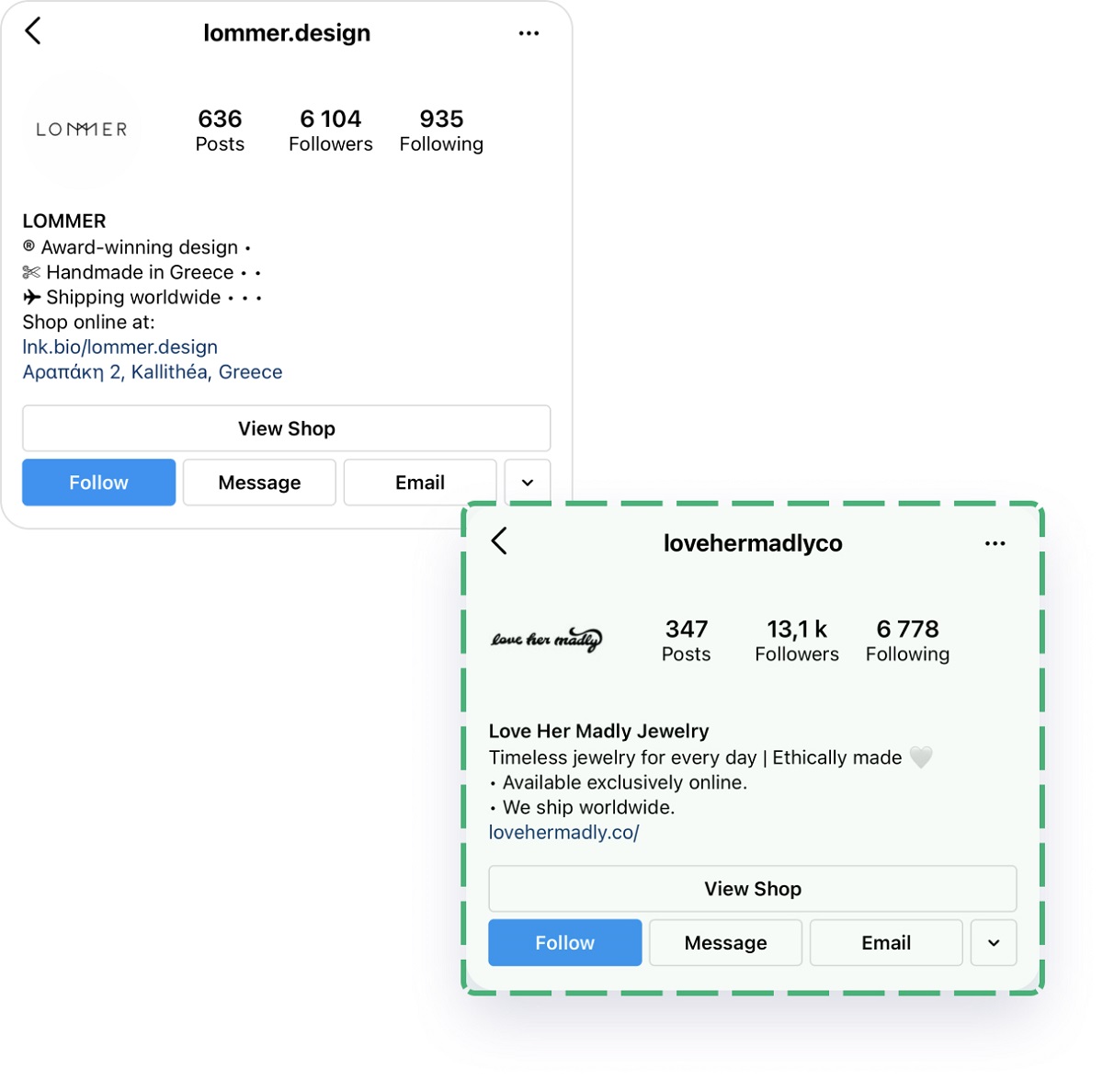Open more options on lovehermadlyco profile
Image resolution: width=1103 pixels, height=1092 pixels.
point(995,543)
